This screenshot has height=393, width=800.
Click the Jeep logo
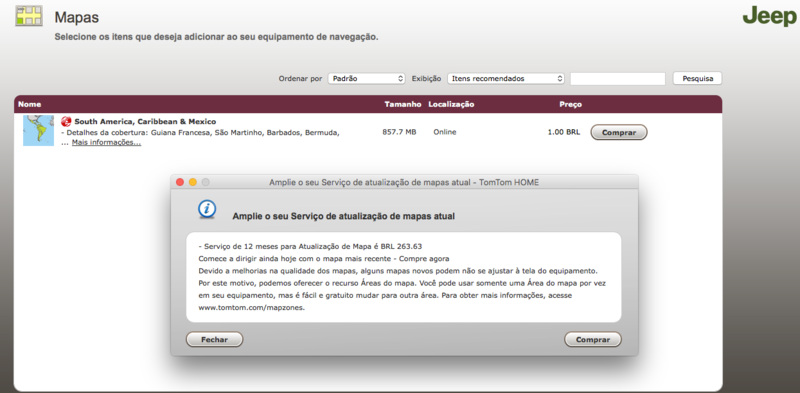770,16
